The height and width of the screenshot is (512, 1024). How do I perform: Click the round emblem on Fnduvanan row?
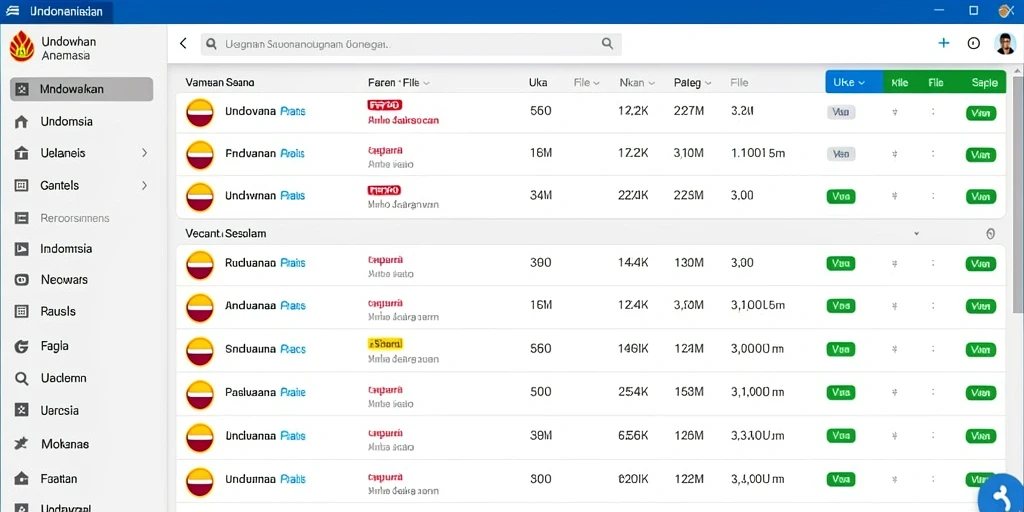coord(200,155)
